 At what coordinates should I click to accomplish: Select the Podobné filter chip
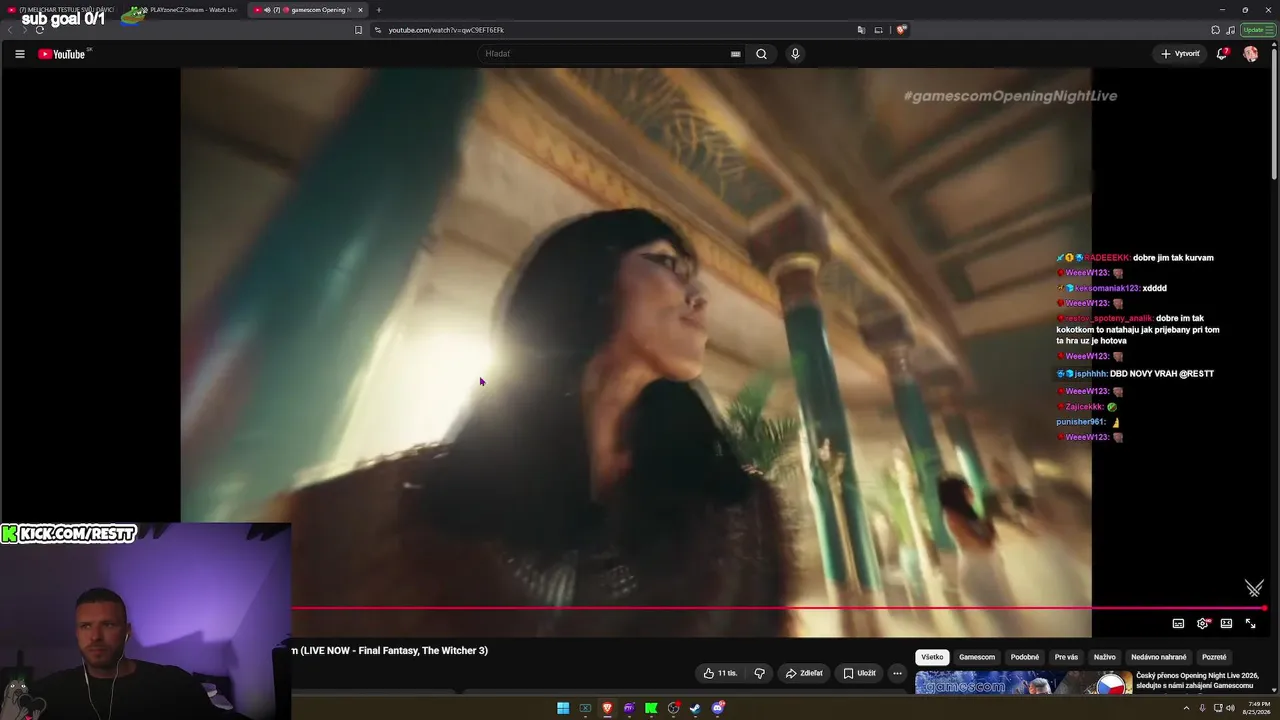coord(1025,657)
